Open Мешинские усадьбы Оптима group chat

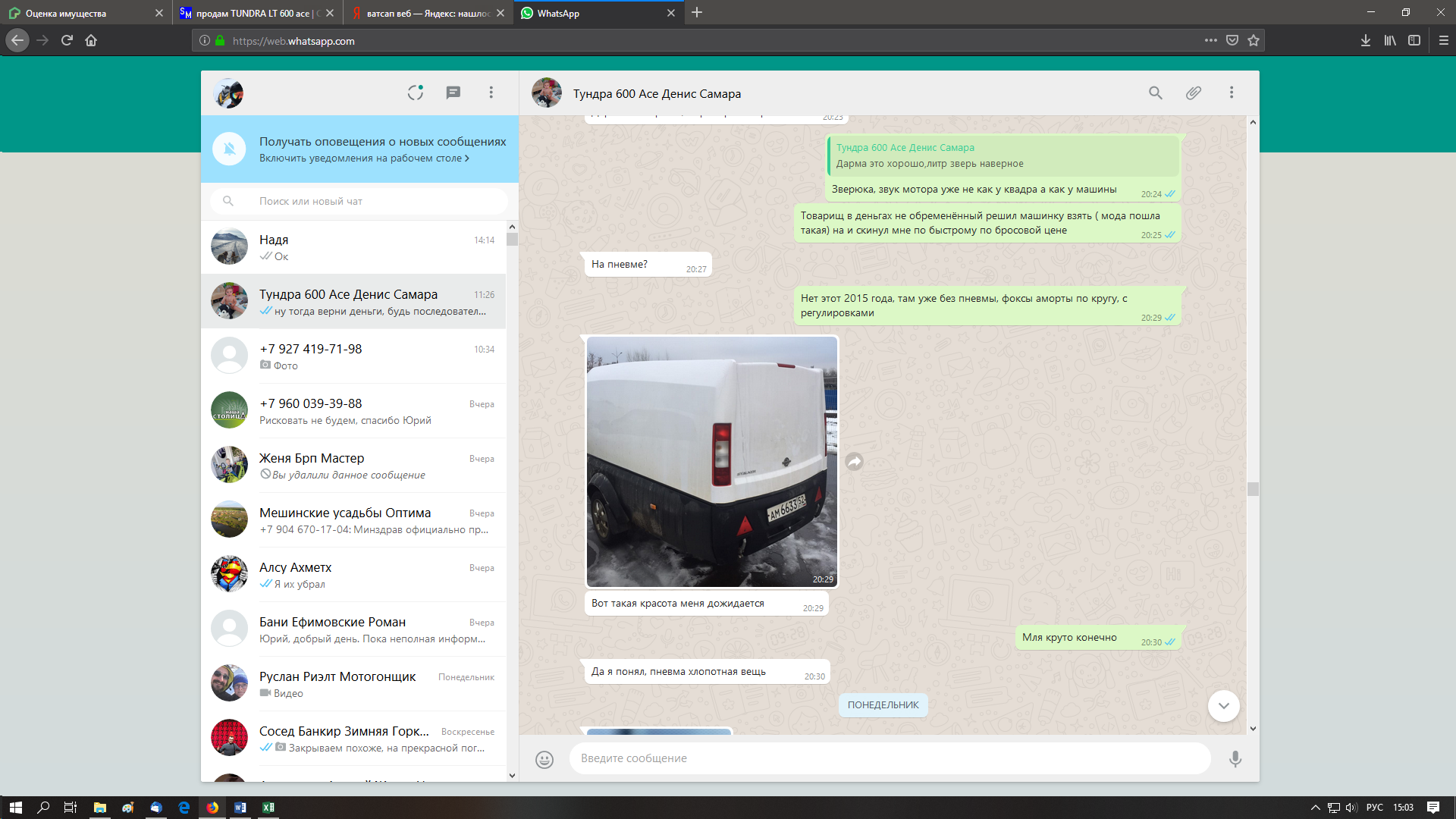point(353,520)
